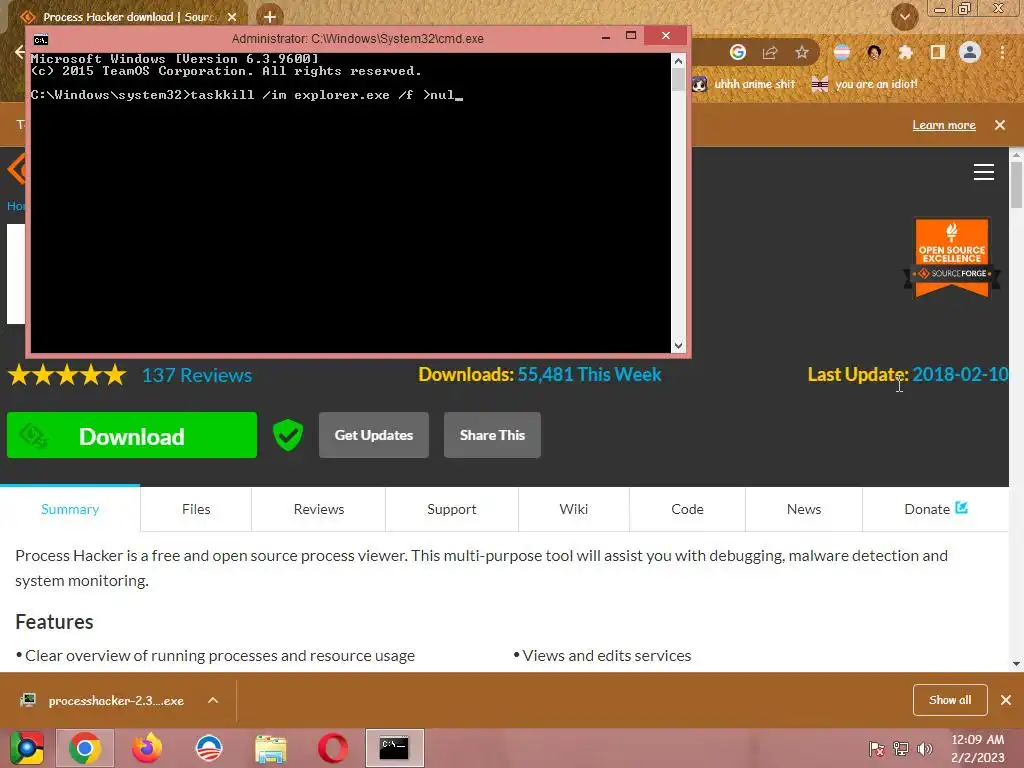
Task: Open the 137 Reviews link
Action: (197, 376)
